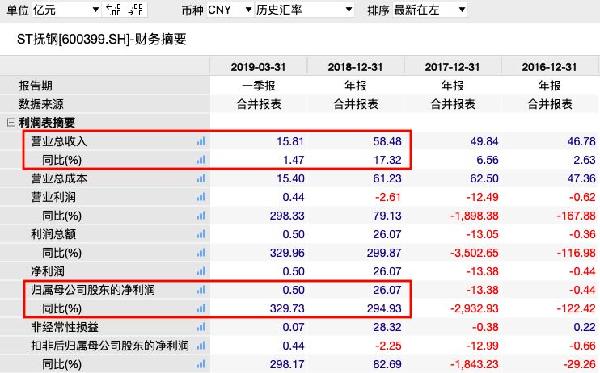The image size is (600, 373).
Task: Open chart icon for 营业总收入 row
Action: [201, 141]
